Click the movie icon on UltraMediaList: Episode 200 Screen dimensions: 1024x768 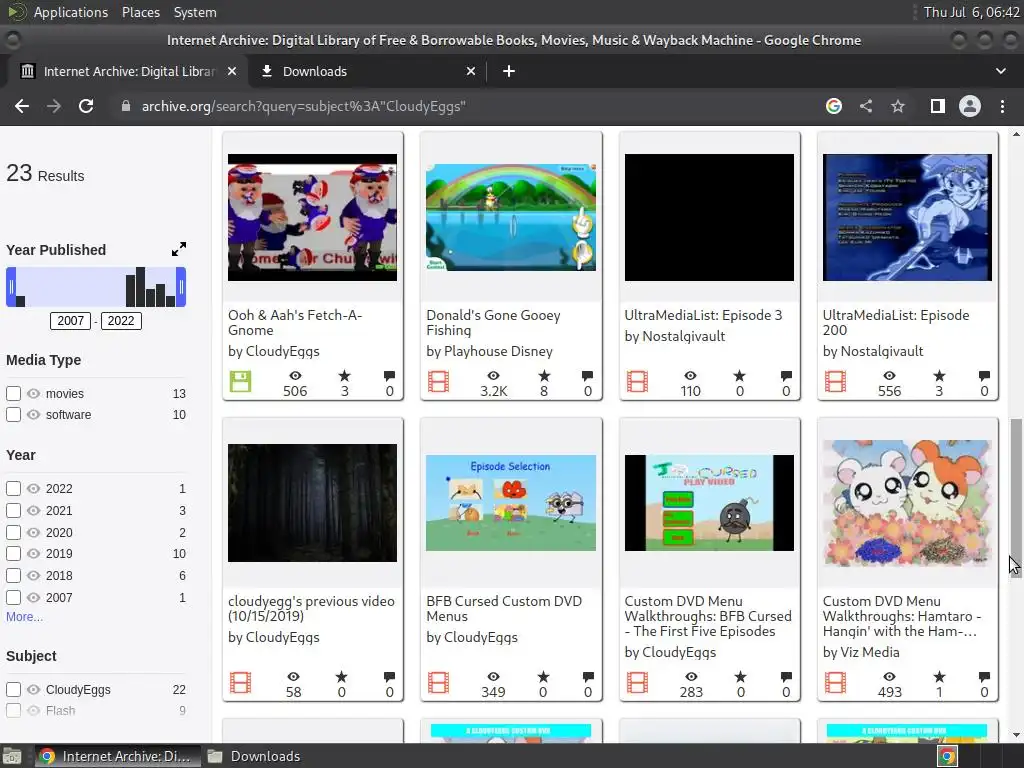[835, 381]
